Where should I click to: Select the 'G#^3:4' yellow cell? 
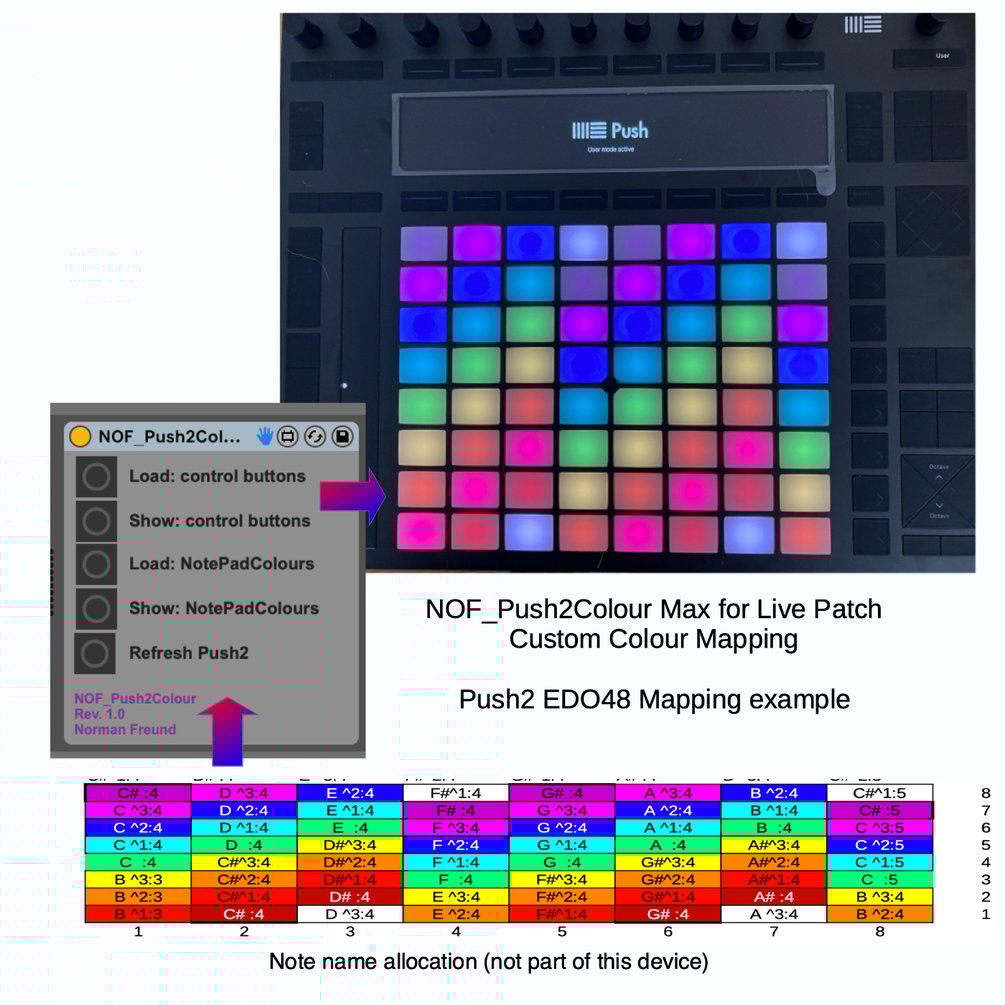coord(668,862)
